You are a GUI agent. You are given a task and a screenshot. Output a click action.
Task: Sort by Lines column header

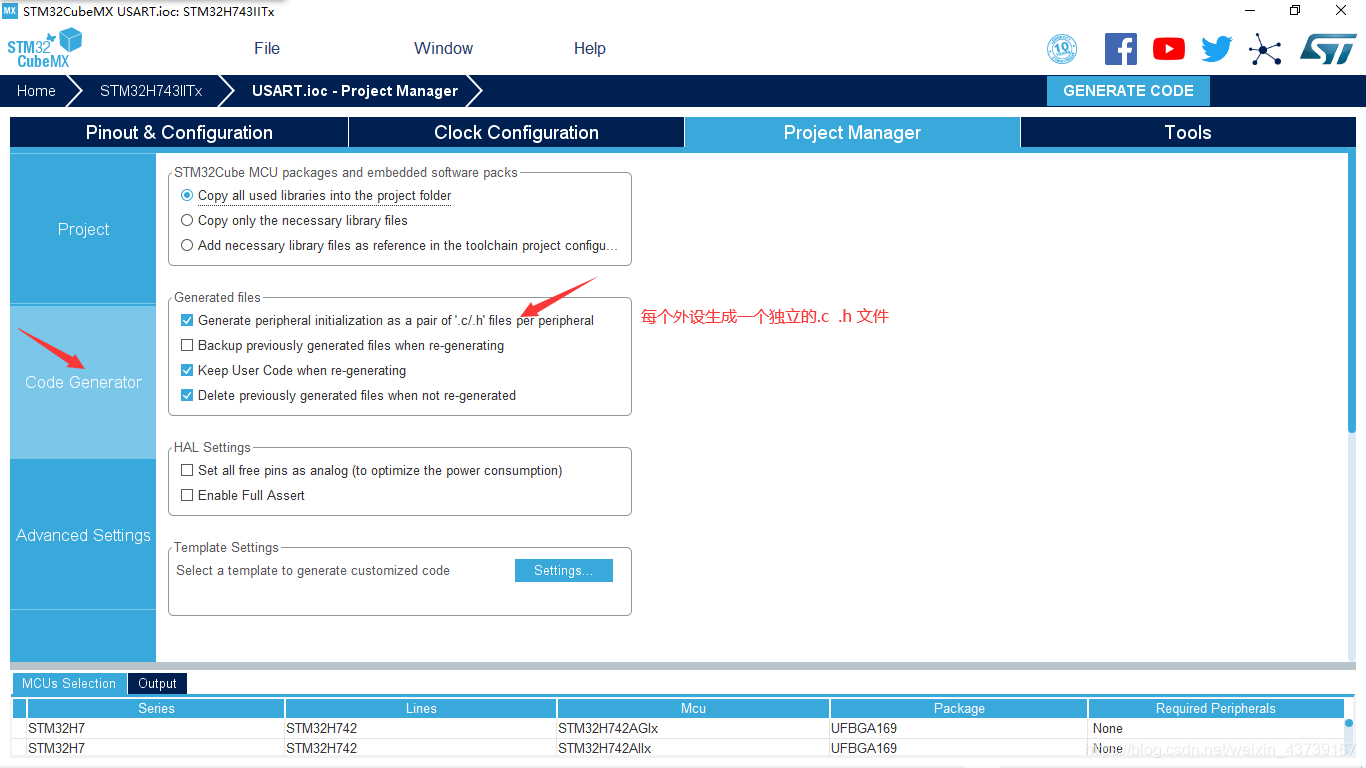coord(421,708)
